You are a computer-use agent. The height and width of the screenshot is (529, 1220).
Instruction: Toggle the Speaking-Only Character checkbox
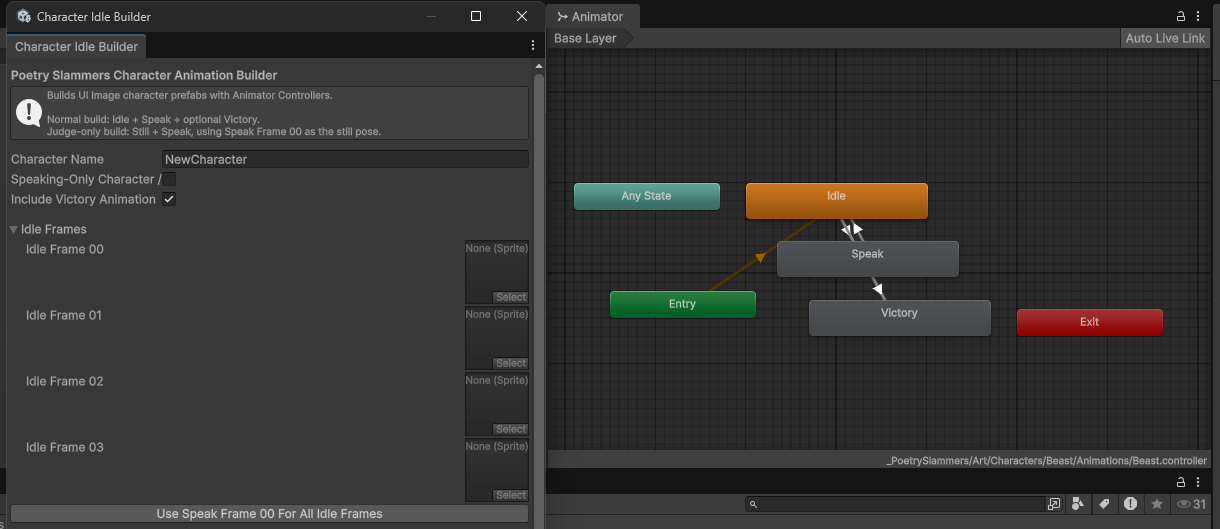coord(169,179)
